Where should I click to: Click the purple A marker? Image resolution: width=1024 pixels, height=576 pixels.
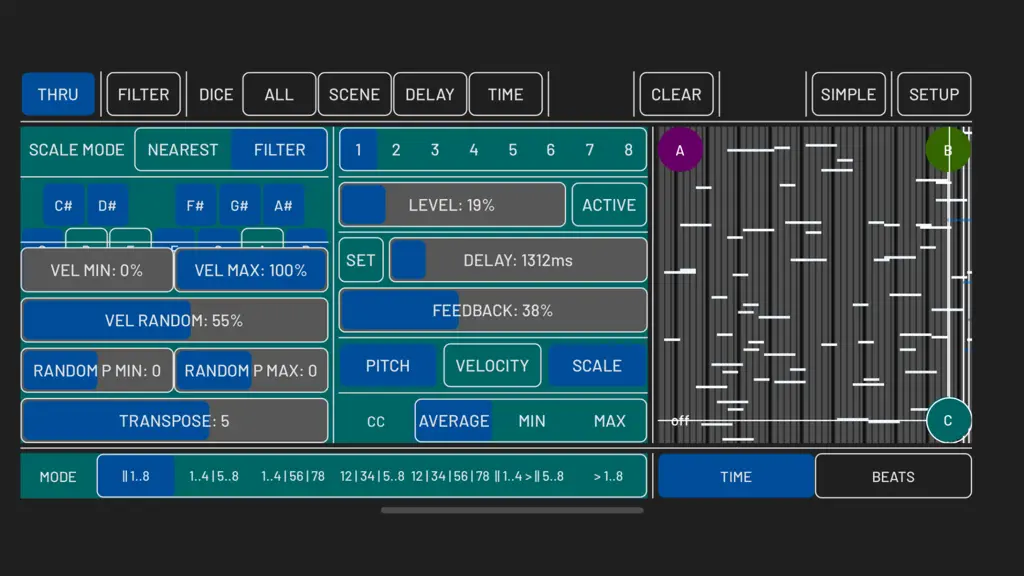click(680, 150)
